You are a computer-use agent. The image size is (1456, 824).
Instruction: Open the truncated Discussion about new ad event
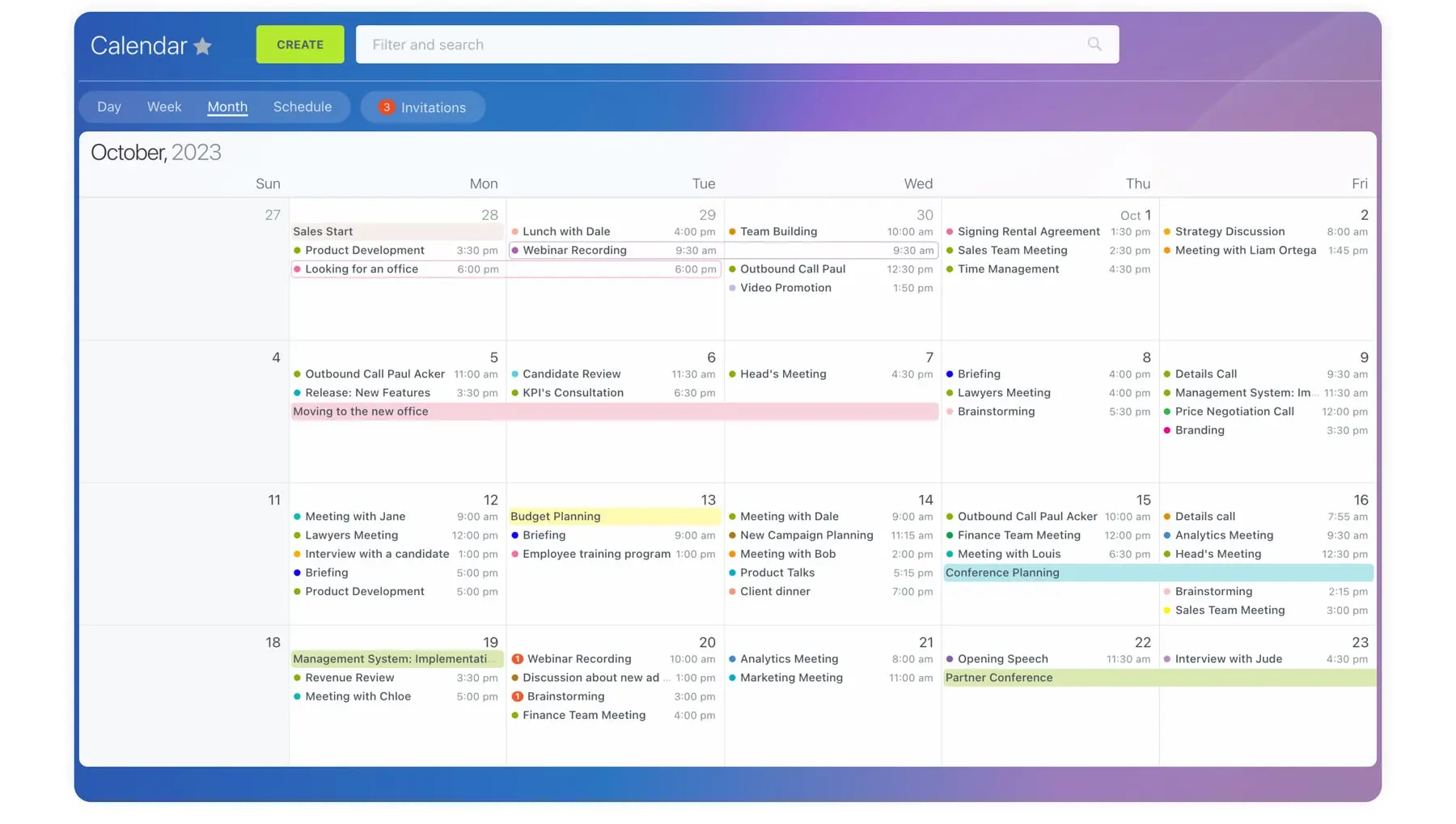tap(590, 678)
